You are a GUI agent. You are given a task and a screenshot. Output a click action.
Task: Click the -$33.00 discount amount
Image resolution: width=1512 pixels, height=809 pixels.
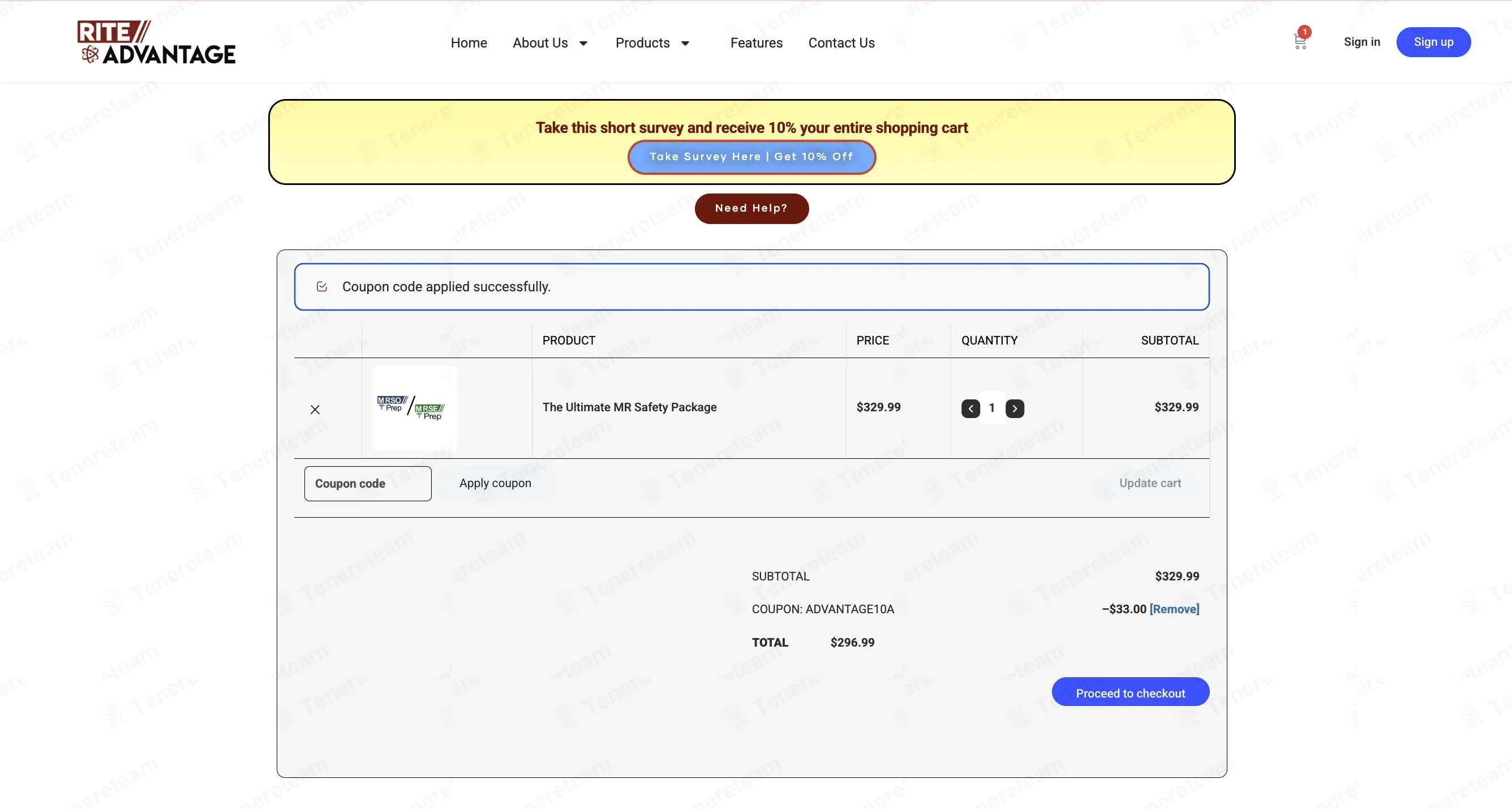pyautogui.click(x=1124, y=609)
